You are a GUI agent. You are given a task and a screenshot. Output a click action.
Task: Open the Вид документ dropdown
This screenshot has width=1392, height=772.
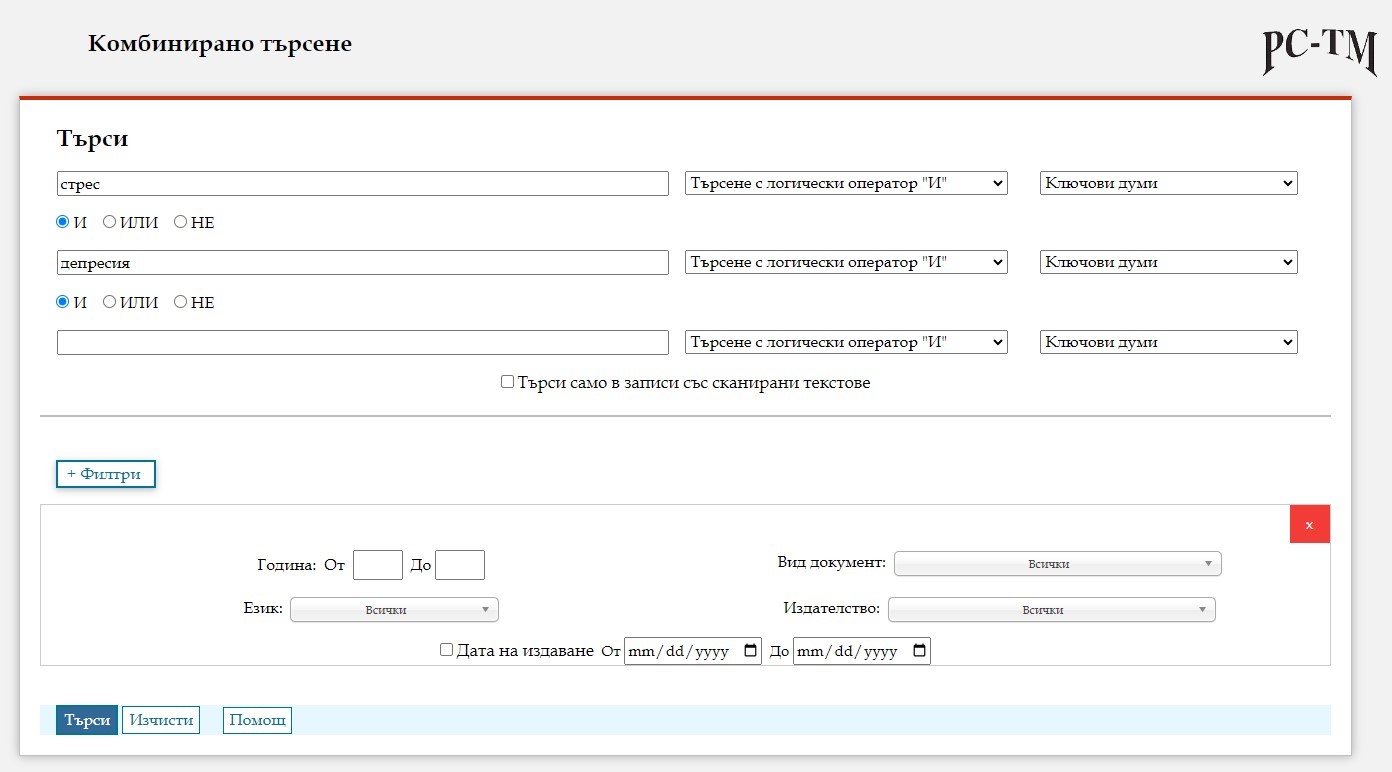pos(1058,564)
